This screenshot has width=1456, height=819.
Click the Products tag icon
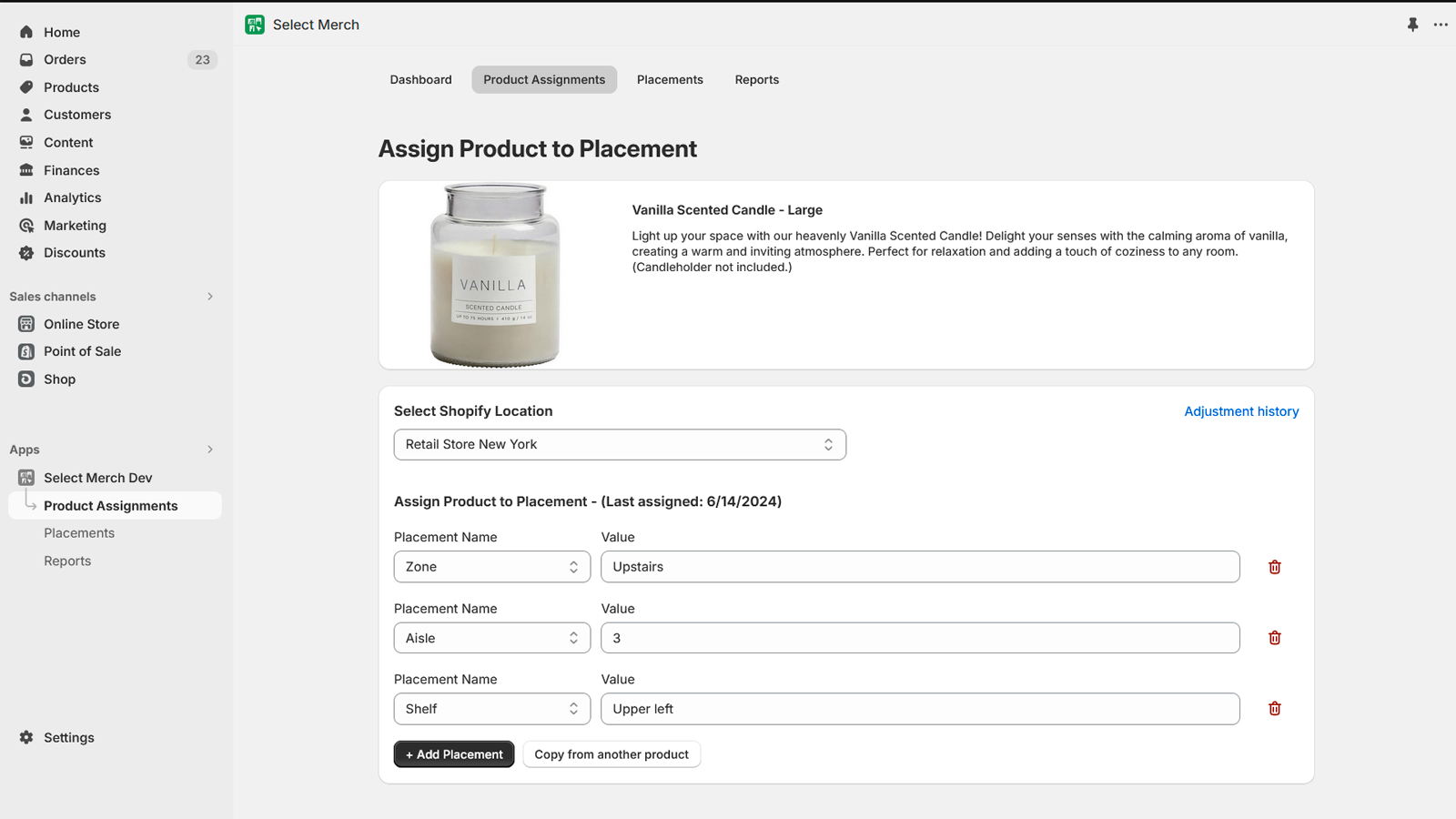[26, 87]
